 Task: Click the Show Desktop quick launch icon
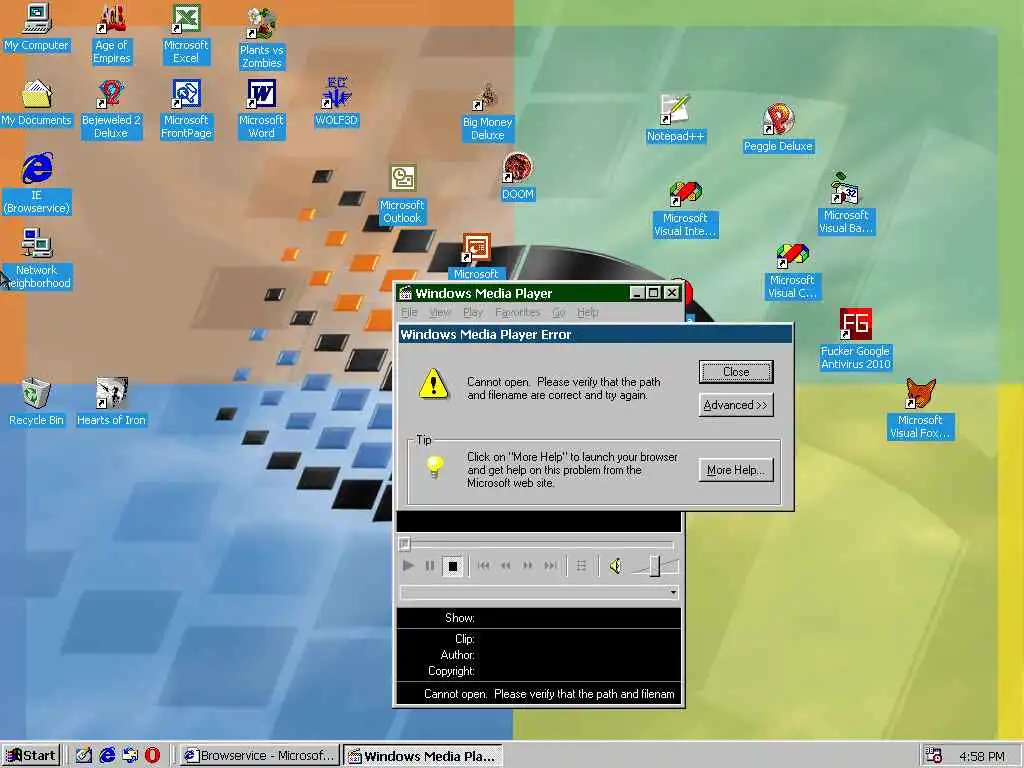84,756
